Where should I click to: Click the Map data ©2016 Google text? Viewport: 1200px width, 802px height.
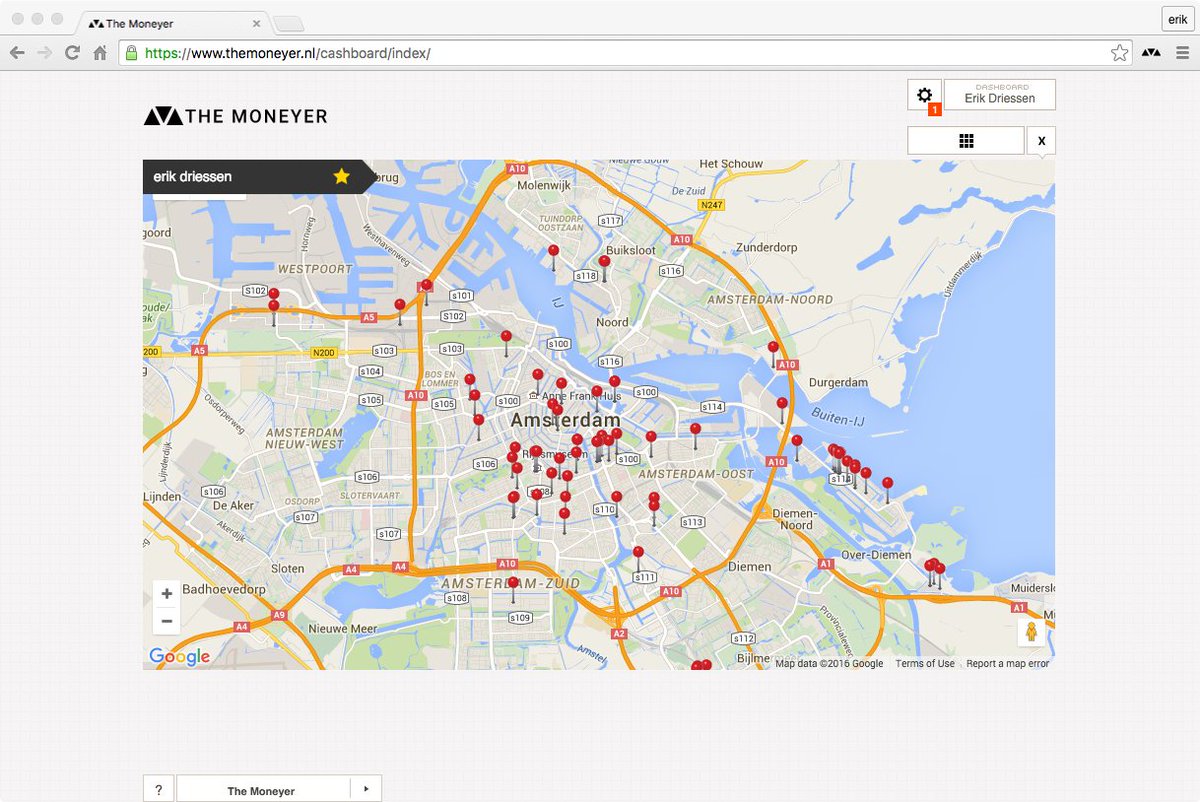click(x=829, y=664)
